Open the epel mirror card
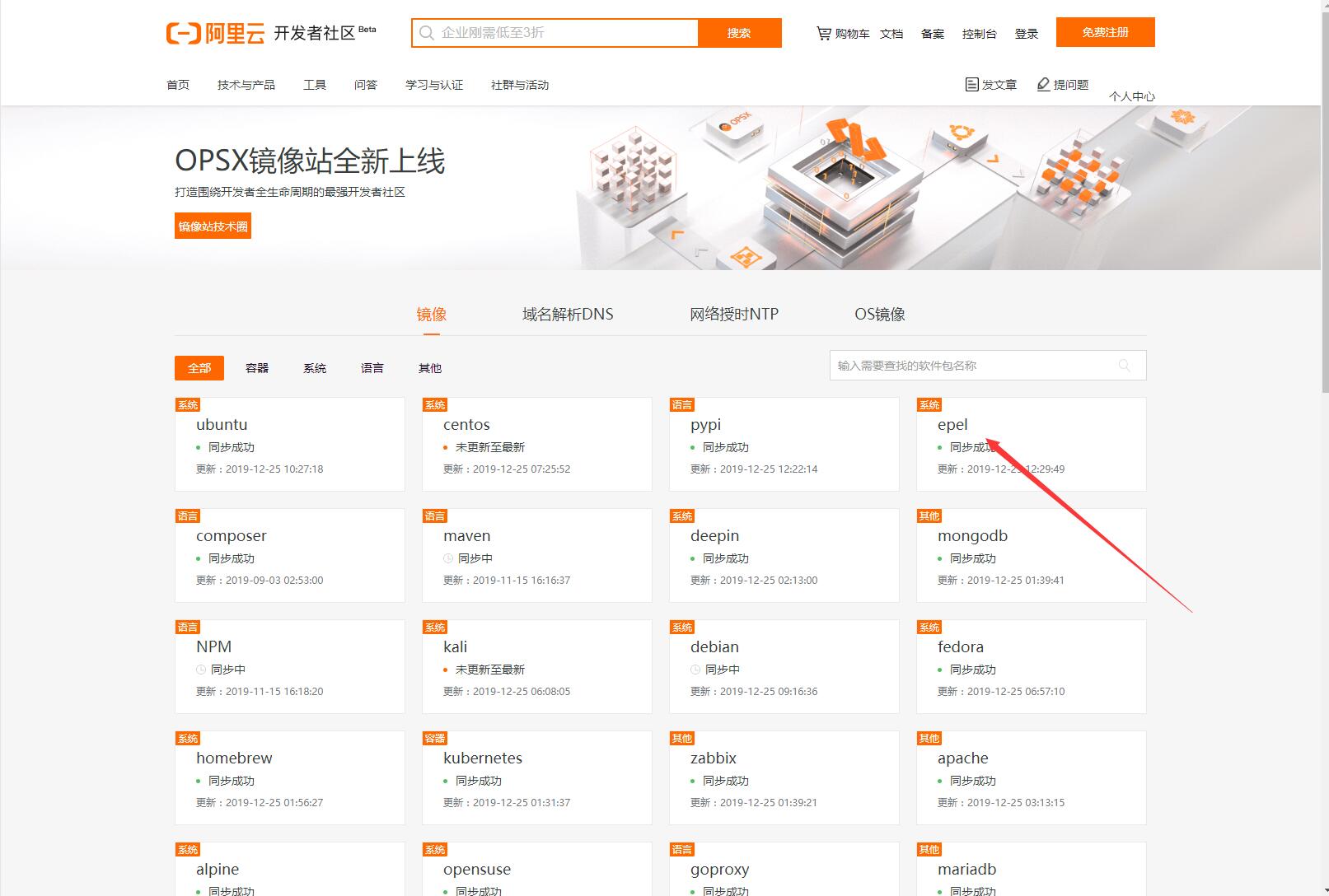The width and height of the screenshot is (1329, 896). 1032,445
